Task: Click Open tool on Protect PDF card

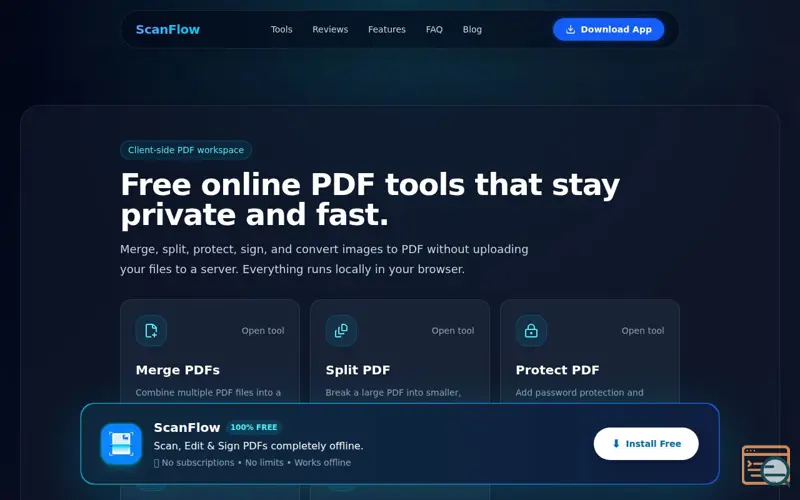Action: [x=643, y=331]
